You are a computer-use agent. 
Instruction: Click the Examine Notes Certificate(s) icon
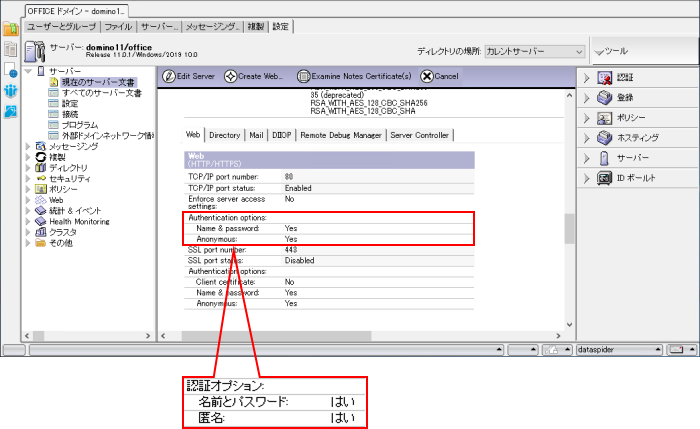click(303, 76)
